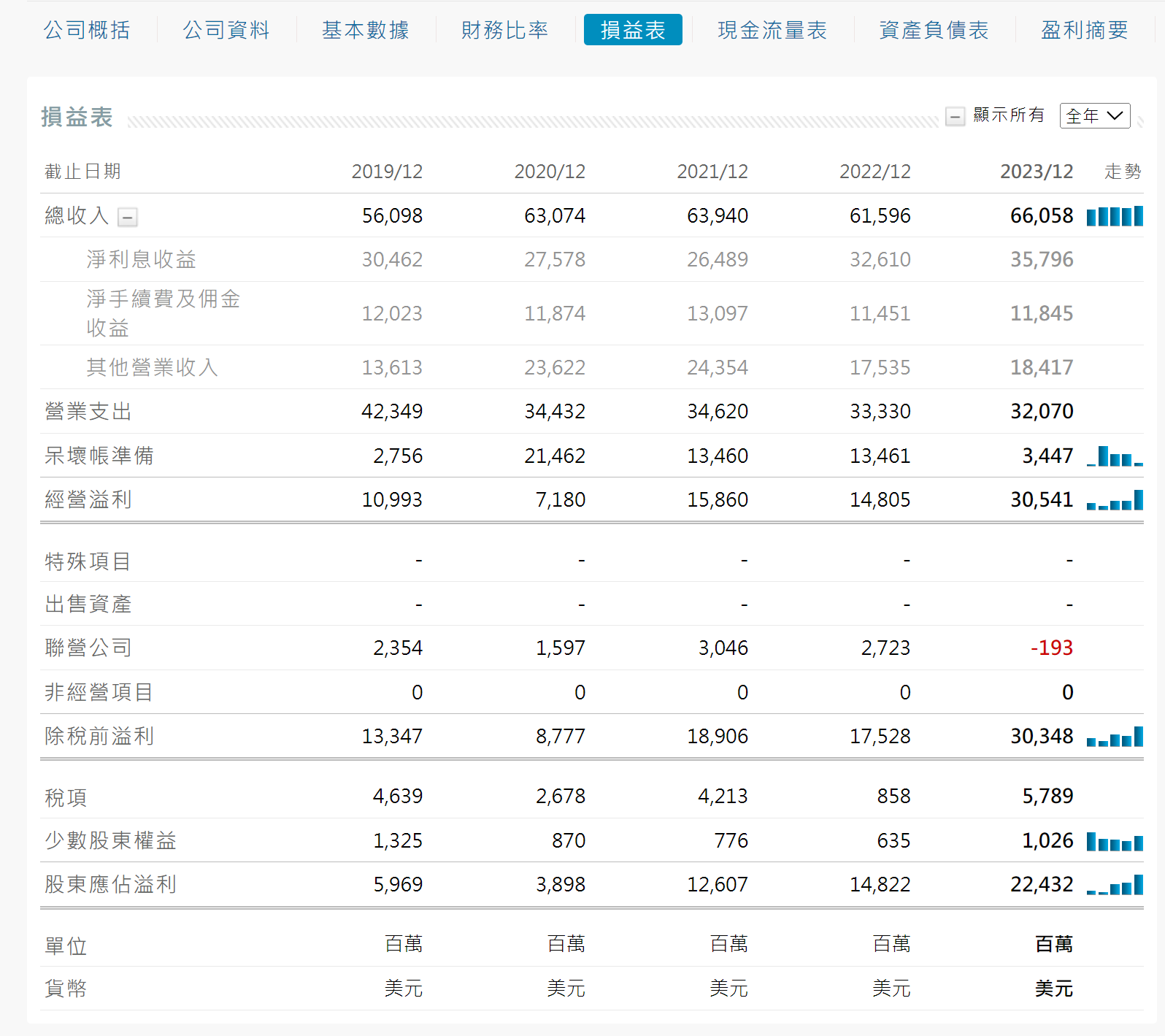Click the 少數股東權益 trend chart icon
1165x1036 pixels.
[x=1115, y=842]
